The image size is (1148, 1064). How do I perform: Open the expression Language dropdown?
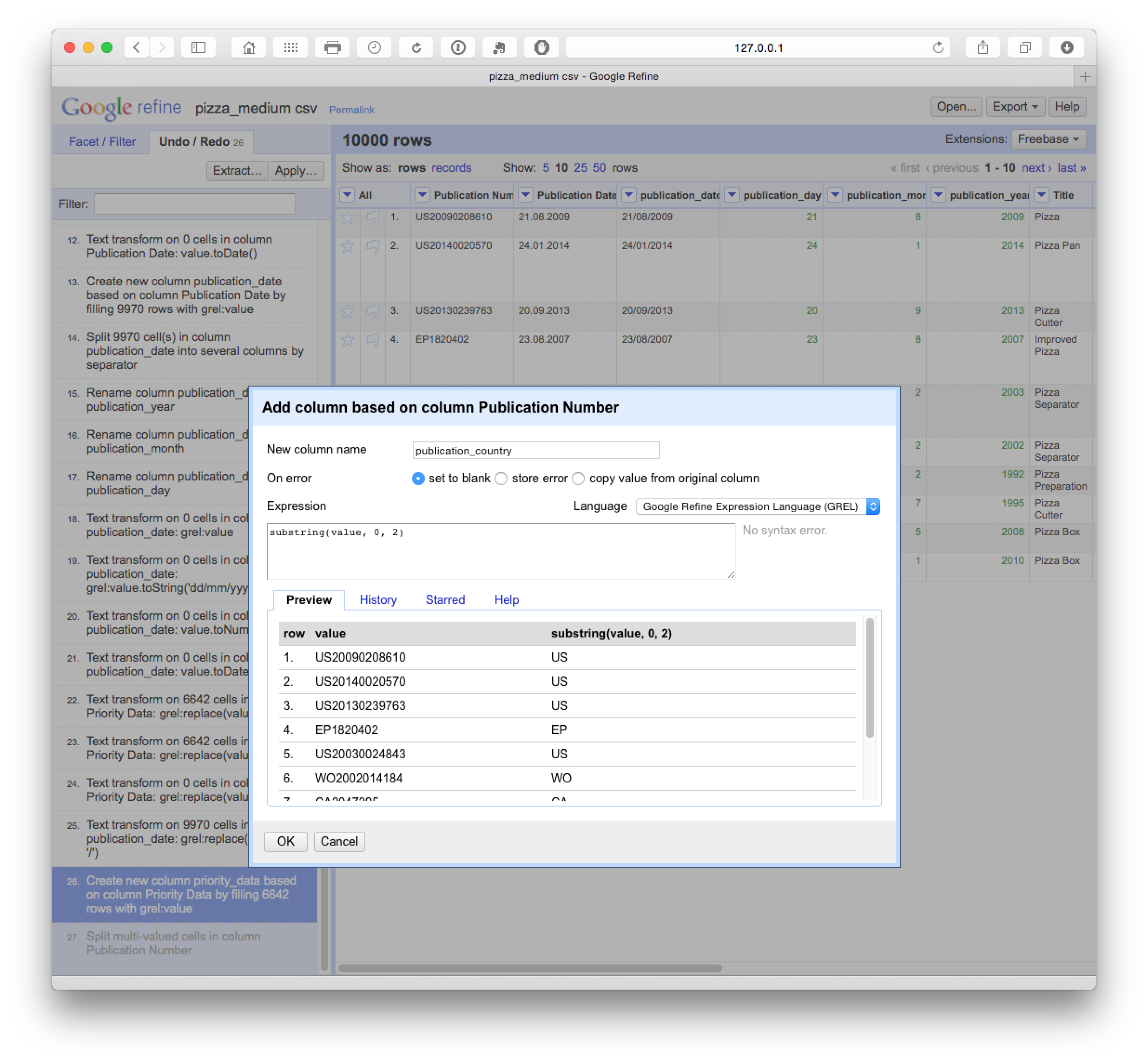click(x=758, y=506)
